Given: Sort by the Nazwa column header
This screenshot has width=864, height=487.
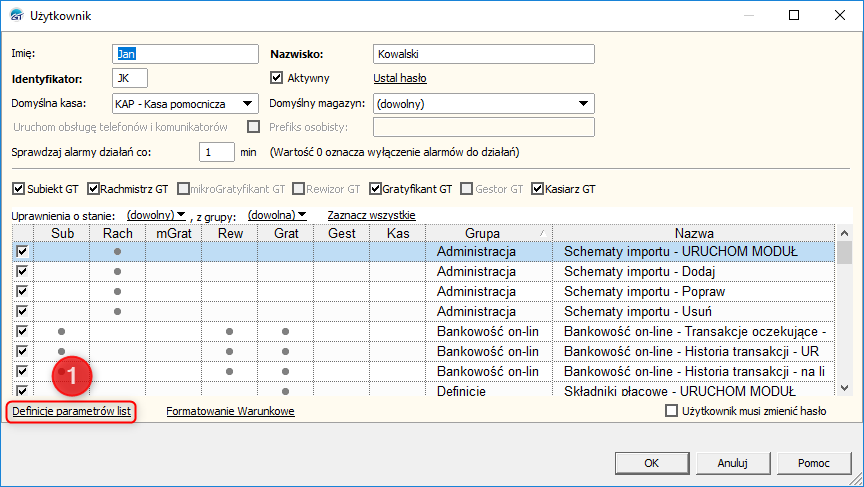Looking at the screenshot, I should tap(693, 232).
